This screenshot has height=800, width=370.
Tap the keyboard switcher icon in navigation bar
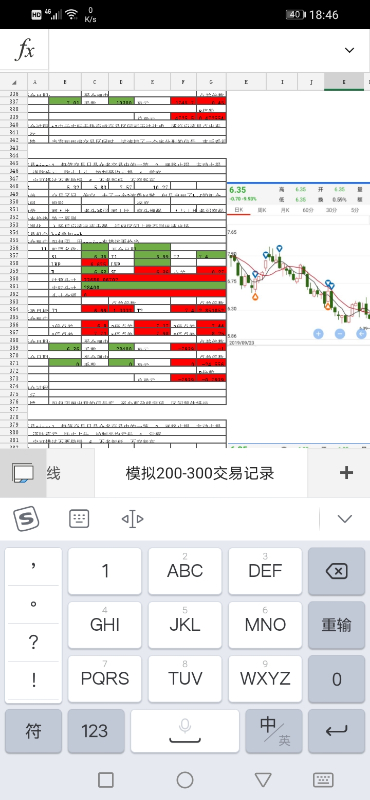click(x=323, y=780)
